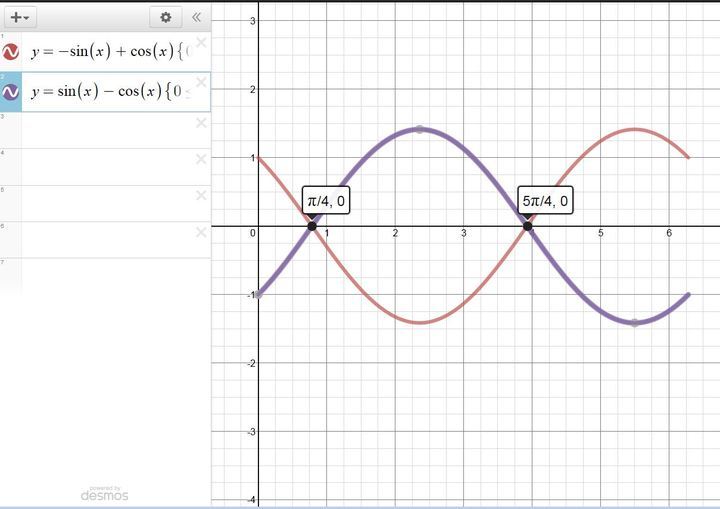Open the powered by Desmos logo link
The image size is (720, 509).
[x=105, y=494]
